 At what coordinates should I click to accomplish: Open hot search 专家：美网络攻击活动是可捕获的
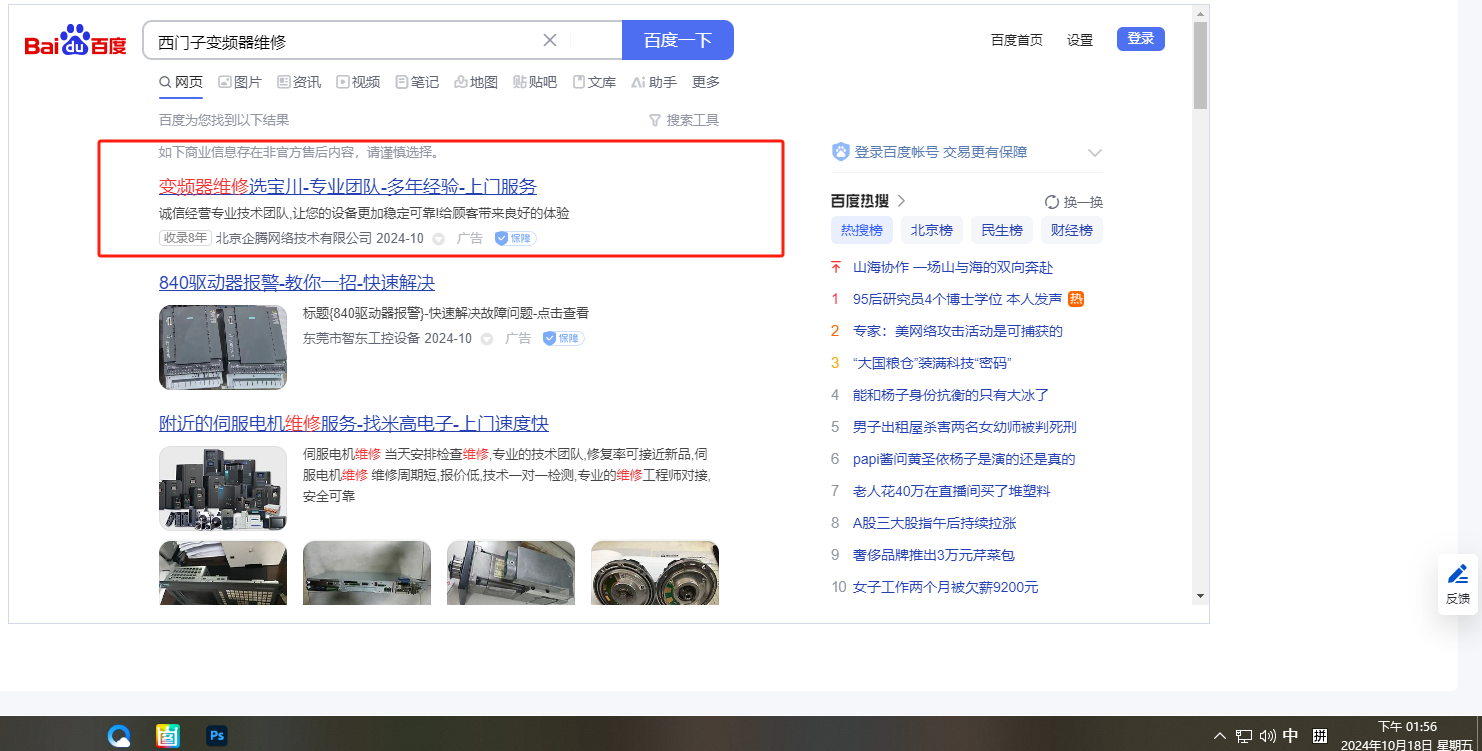point(958,331)
